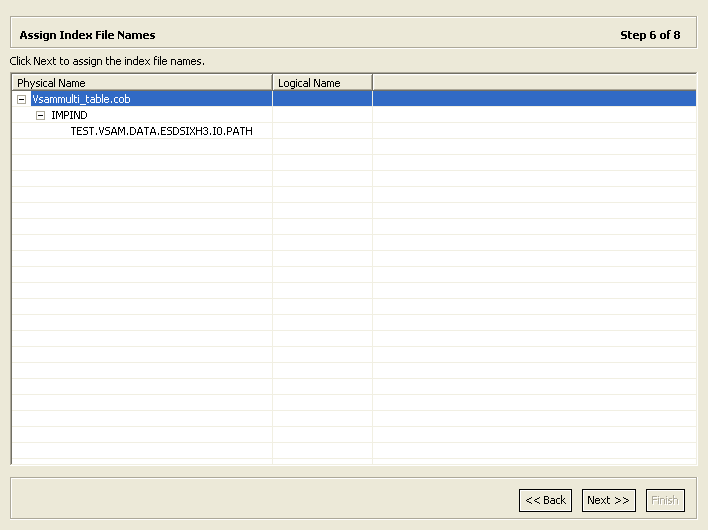Select the IMPIND tree item
708x530 pixels.
(x=69, y=115)
